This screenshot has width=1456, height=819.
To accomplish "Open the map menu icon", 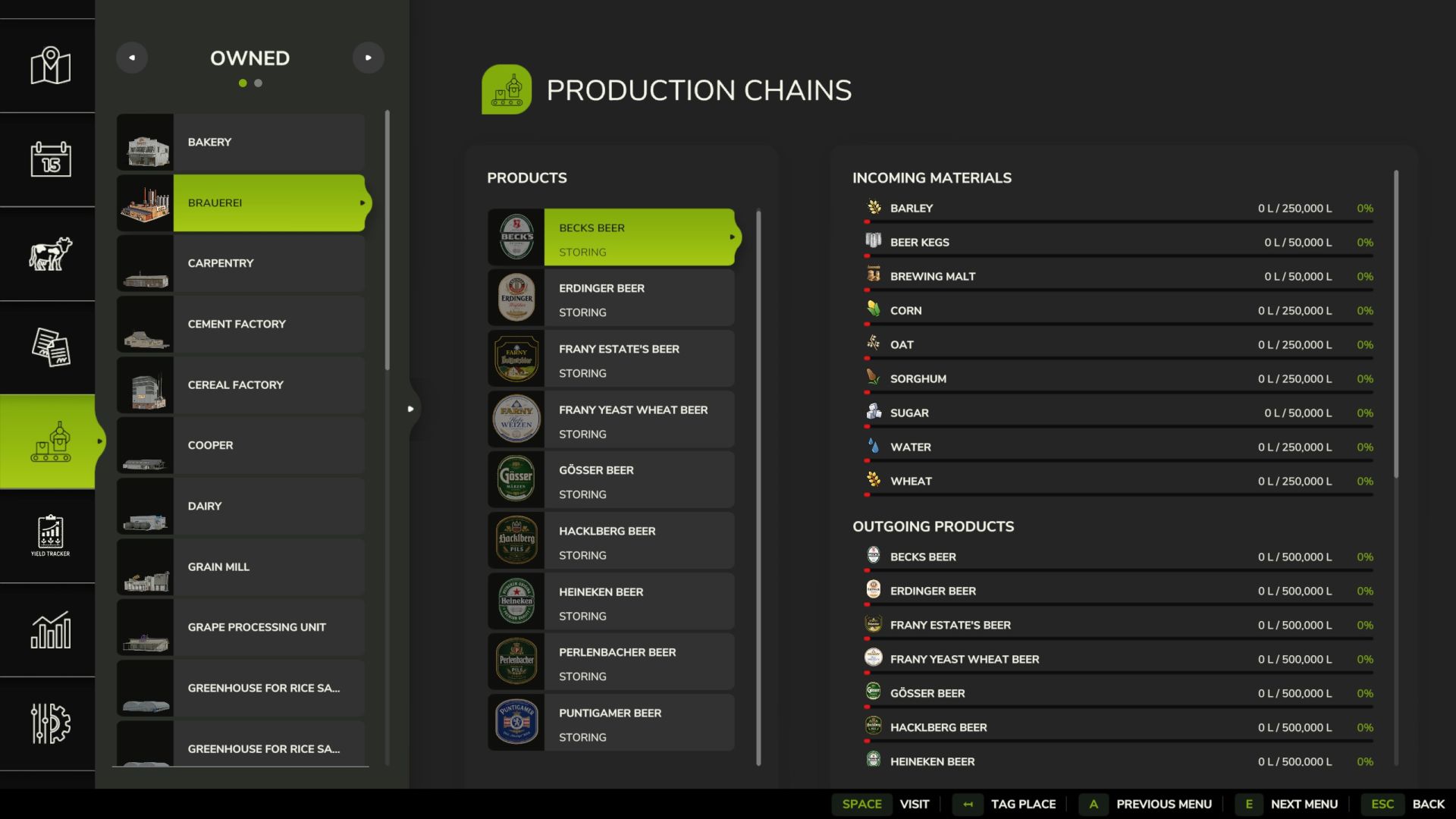I will click(x=50, y=65).
